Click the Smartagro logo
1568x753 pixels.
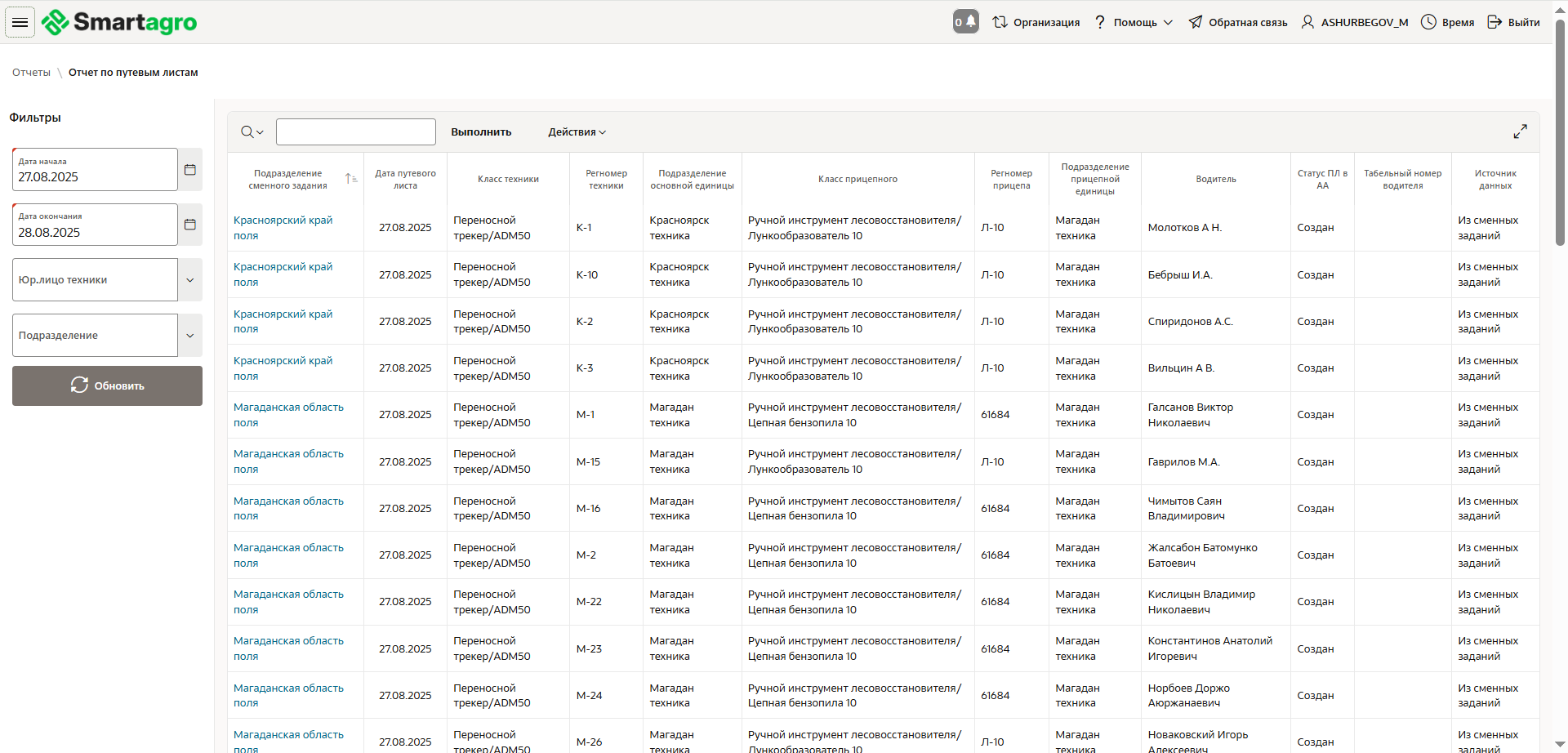click(120, 23)
